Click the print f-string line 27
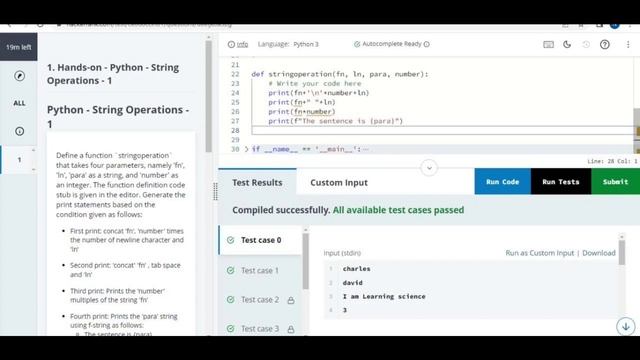The image size is (640, 360). click(x=336, y=121)
